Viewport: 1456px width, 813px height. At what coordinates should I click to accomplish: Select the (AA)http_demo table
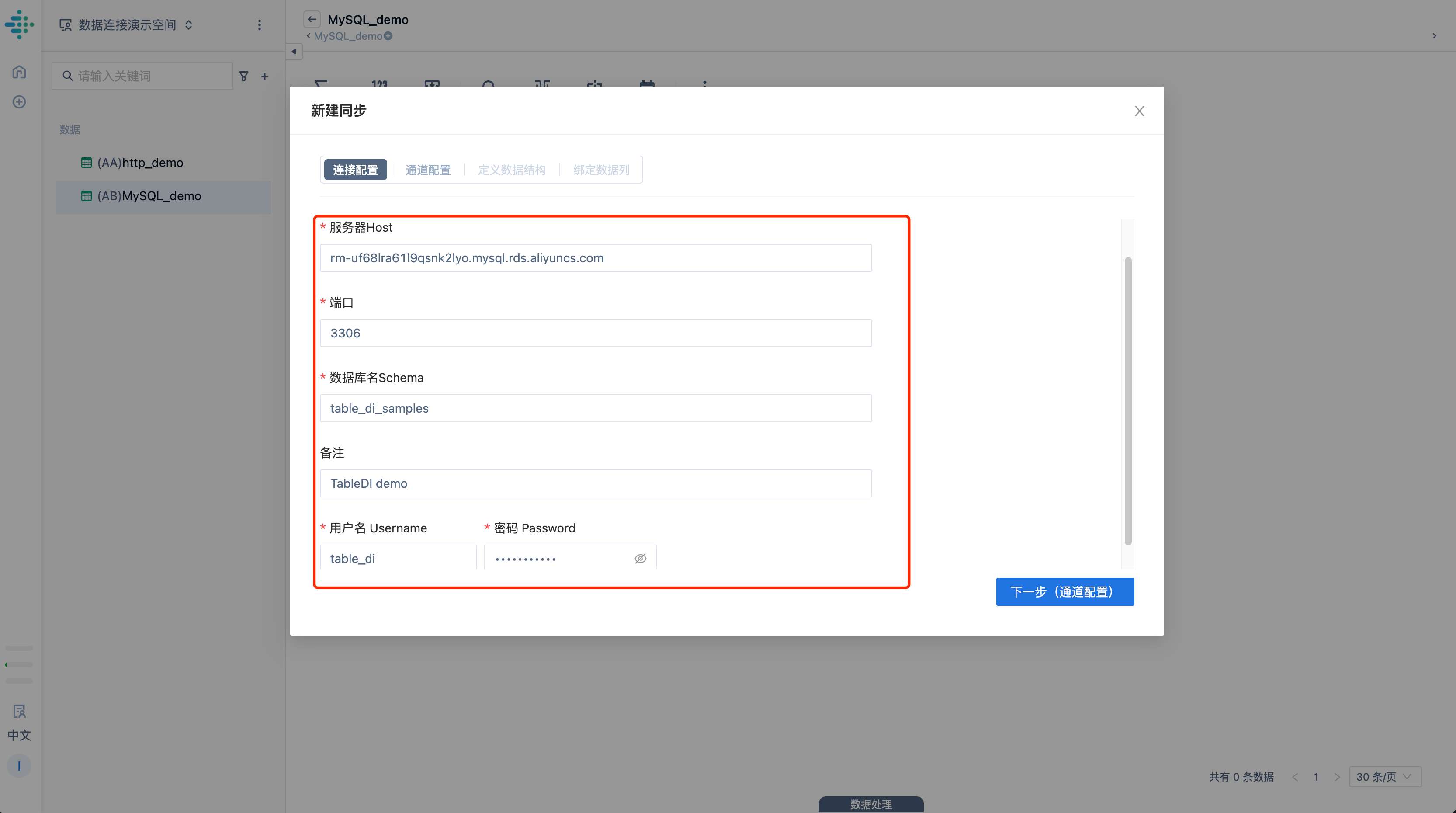[x=163, y=163]
